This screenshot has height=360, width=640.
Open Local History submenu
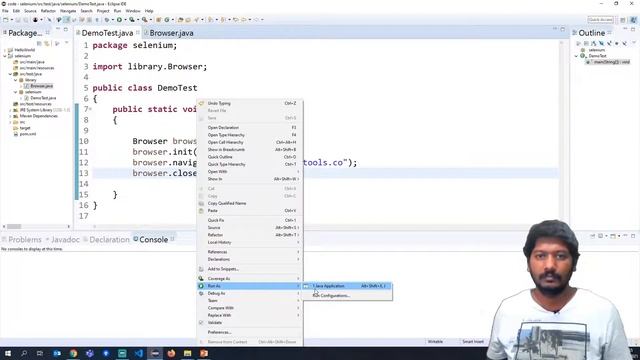coord(250,242)
